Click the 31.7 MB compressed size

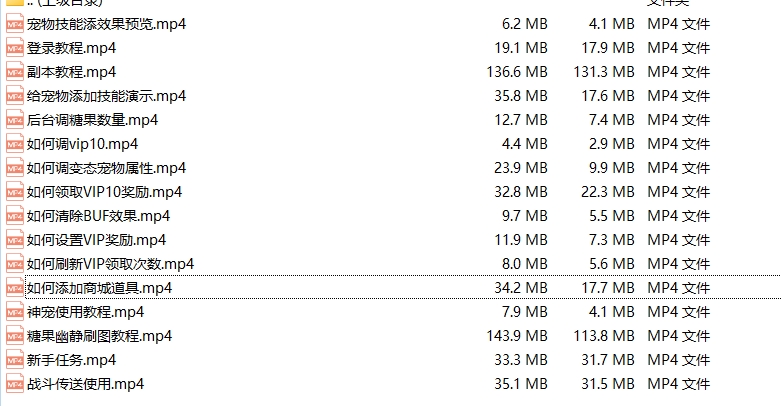610,360
